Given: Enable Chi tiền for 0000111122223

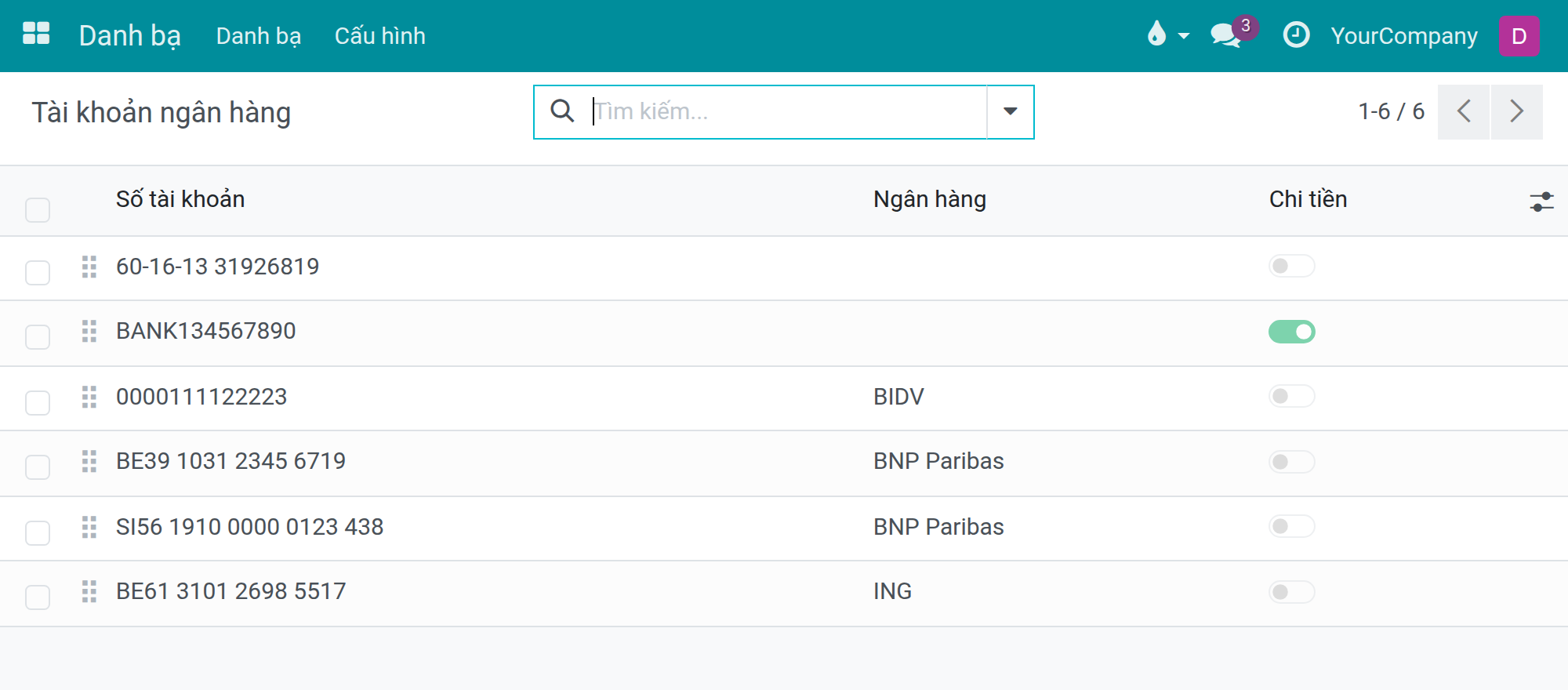Looking at the screenshot, I should click(1292, 396).
